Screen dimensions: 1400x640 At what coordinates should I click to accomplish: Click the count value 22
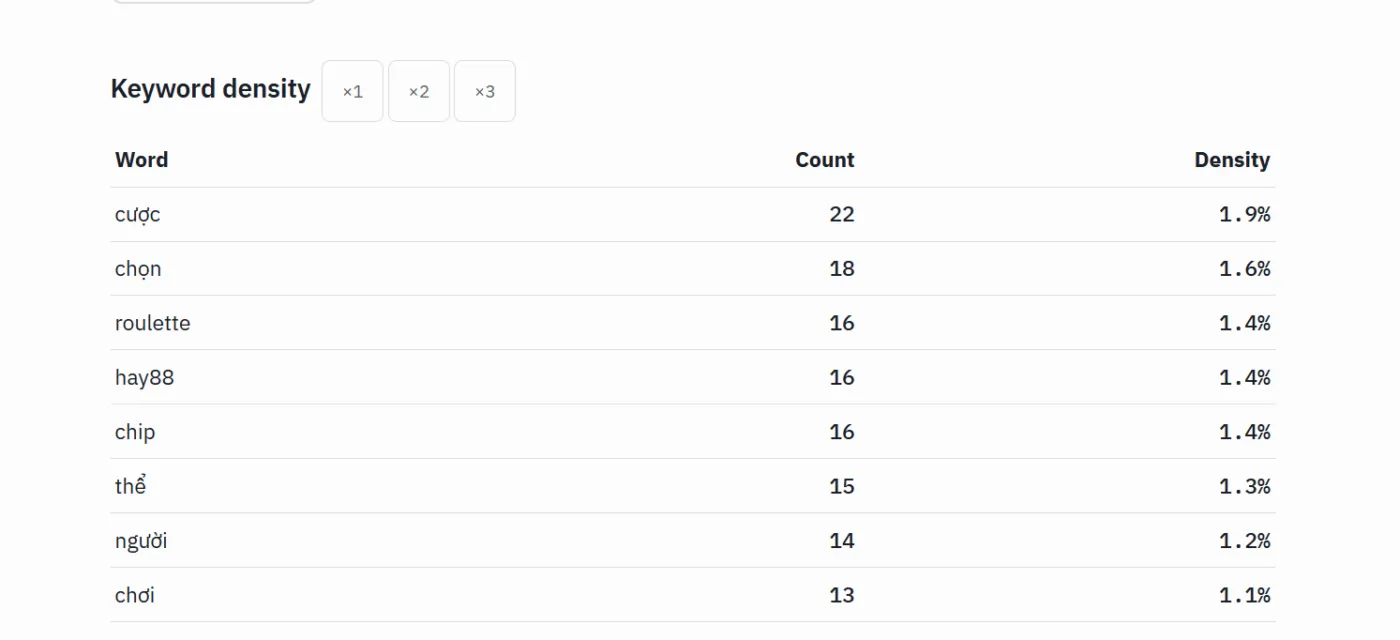[x=842, y=214]
